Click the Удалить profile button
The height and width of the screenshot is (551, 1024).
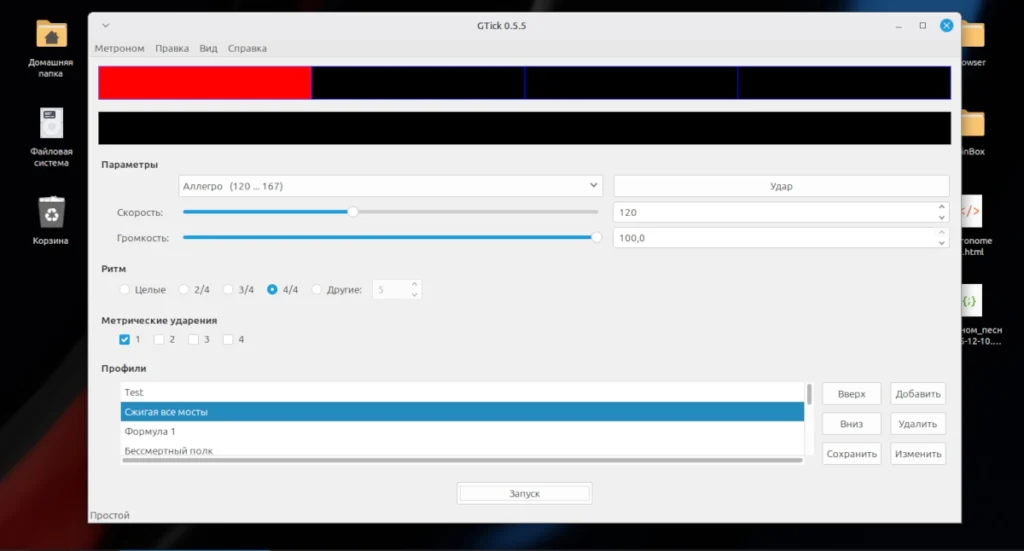(x=918, y=424)
